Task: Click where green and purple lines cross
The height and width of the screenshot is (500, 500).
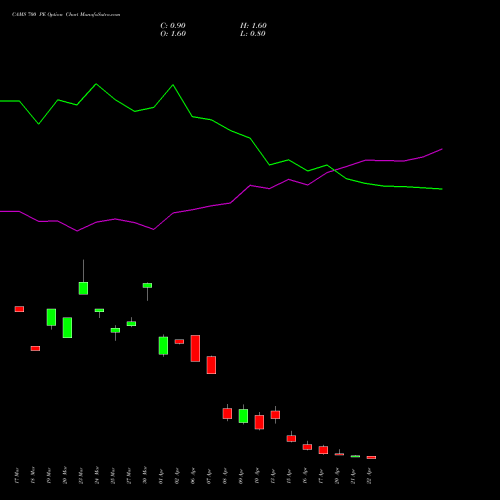Action: point(334,170)
